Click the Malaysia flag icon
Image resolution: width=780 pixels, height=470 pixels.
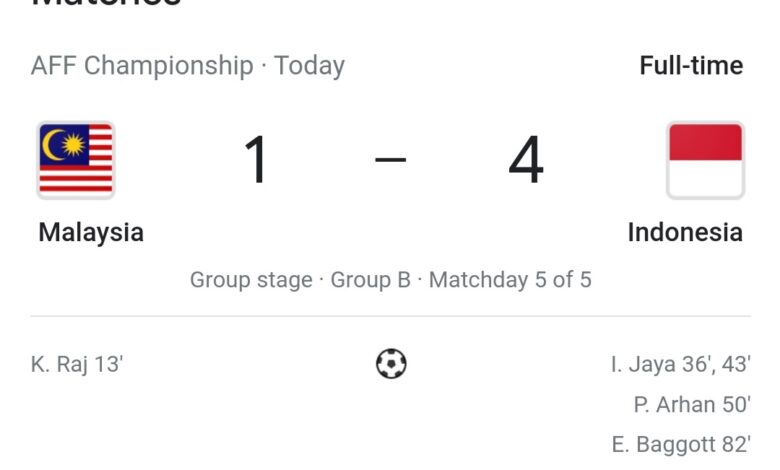[x=76, y=160]
